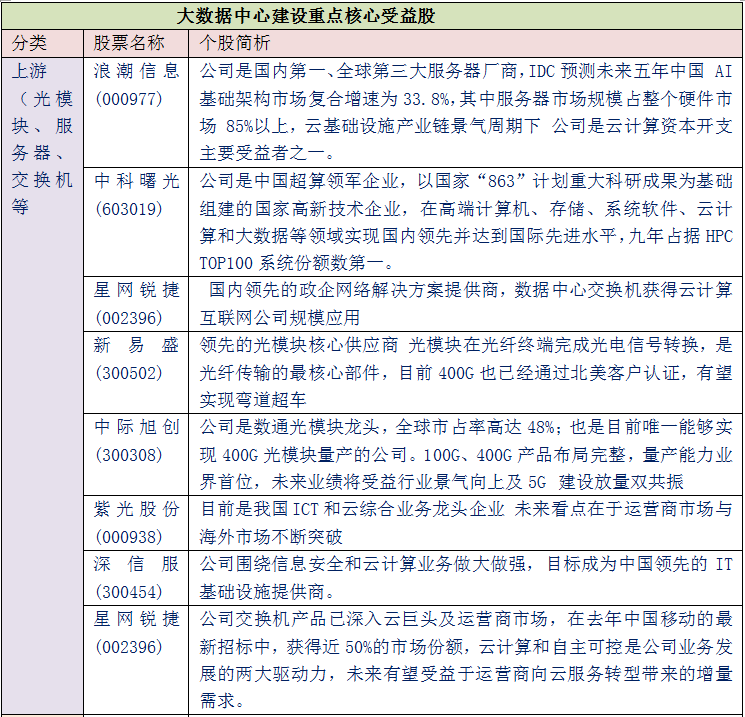The width and height of the screenshot is (745, 717).
Task: Select the stock name 中际旭创
Action: point(136,427)
